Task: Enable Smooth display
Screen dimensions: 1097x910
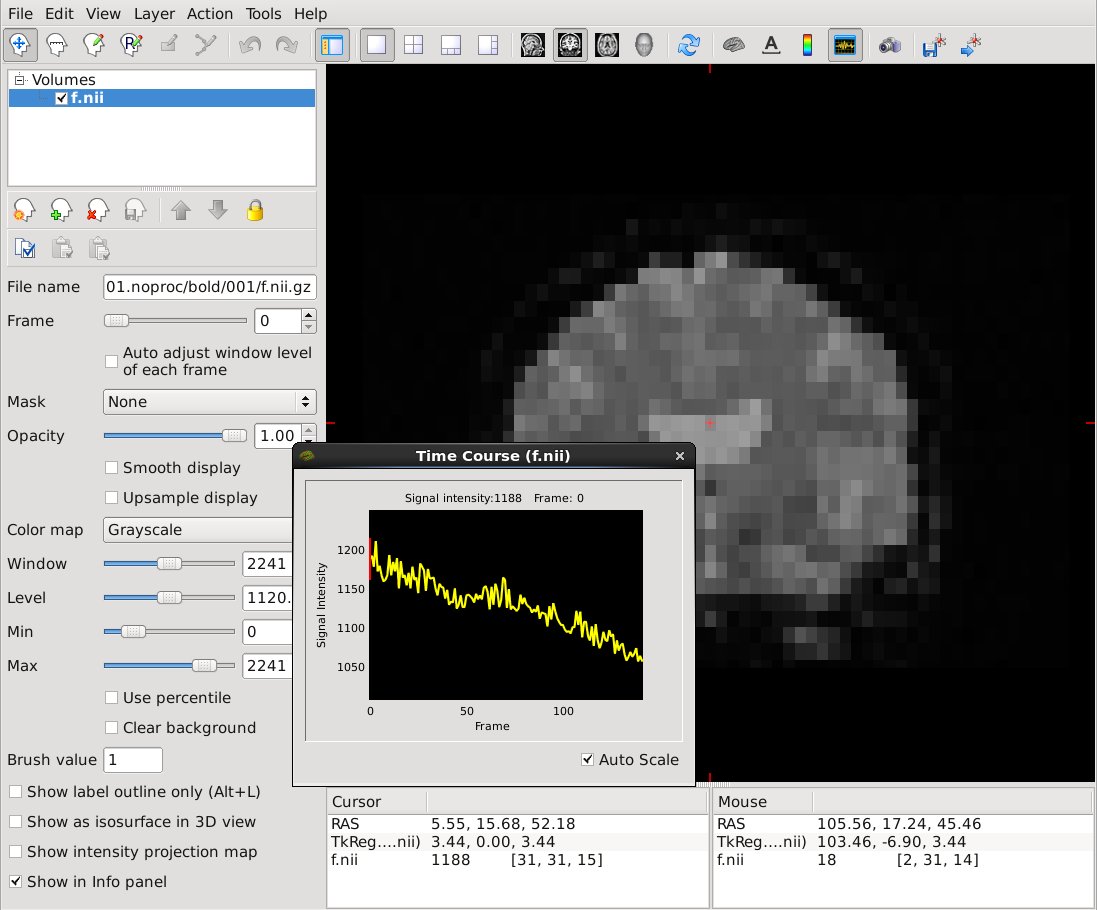Action: click(113, 468)
